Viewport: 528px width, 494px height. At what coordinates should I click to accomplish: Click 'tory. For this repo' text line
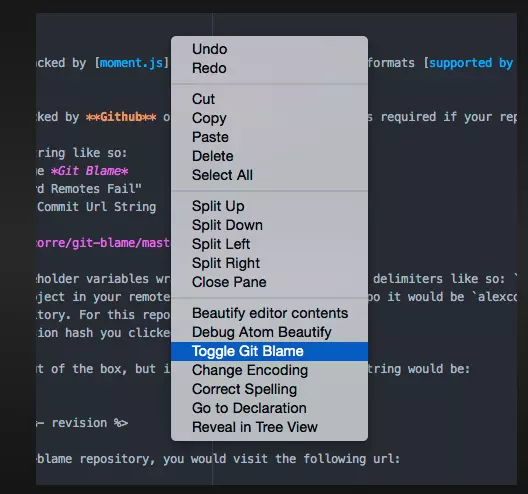[x=103, y=315]
